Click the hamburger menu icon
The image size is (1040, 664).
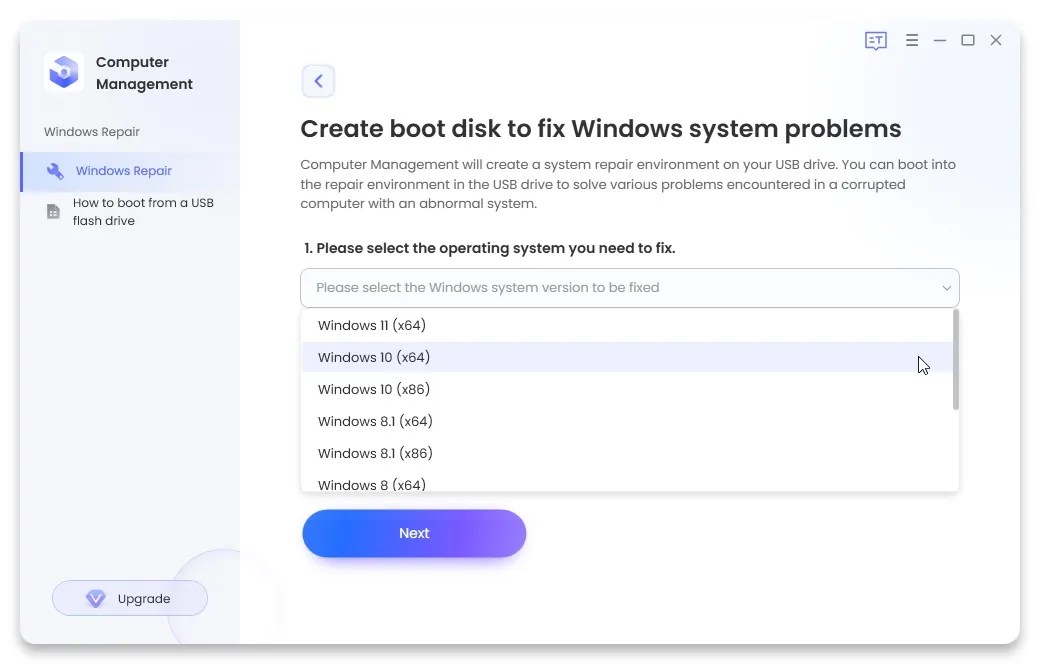pyautogui.click(x=912, y=40)
